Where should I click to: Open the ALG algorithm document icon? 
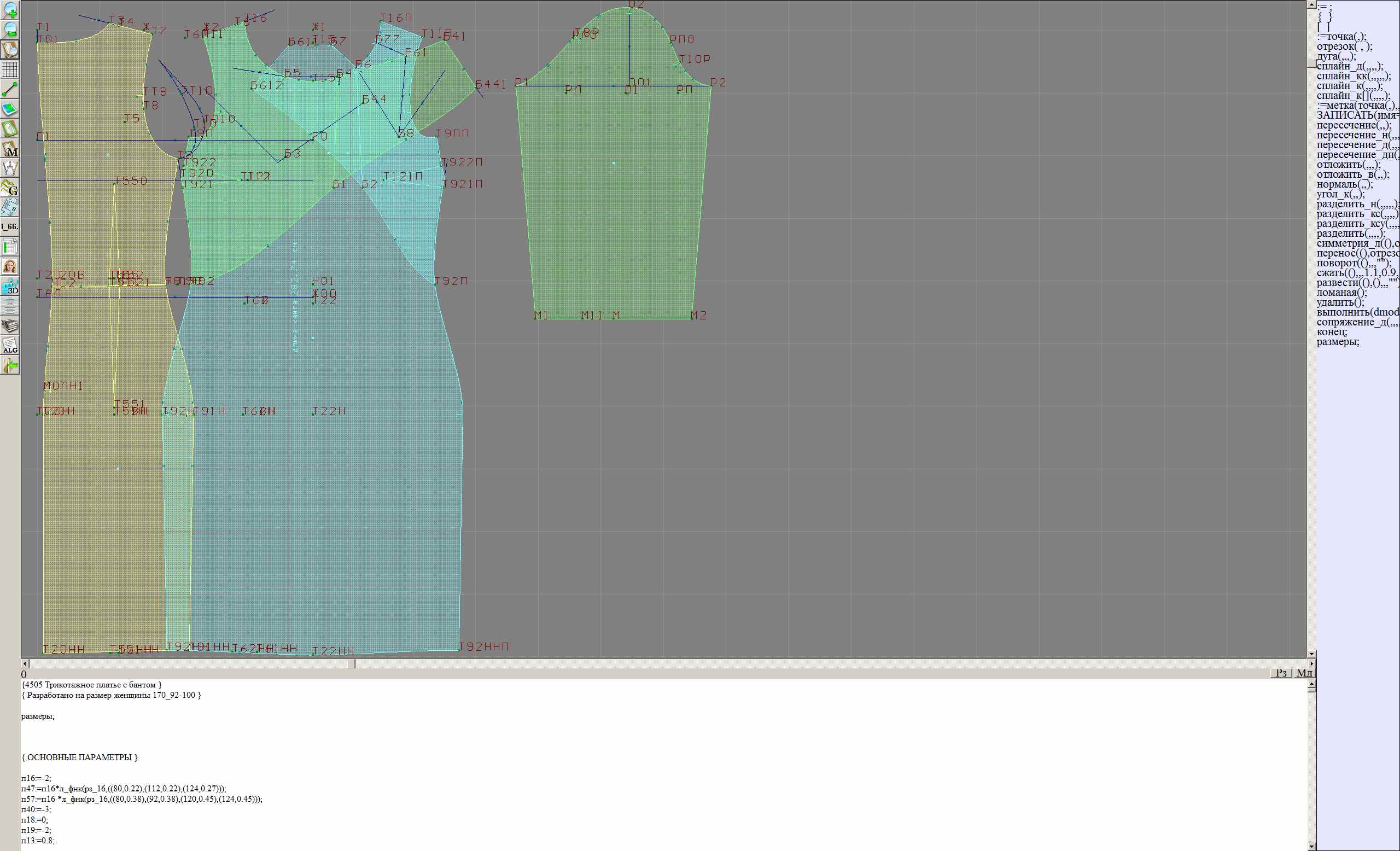(x=10, y=346)
